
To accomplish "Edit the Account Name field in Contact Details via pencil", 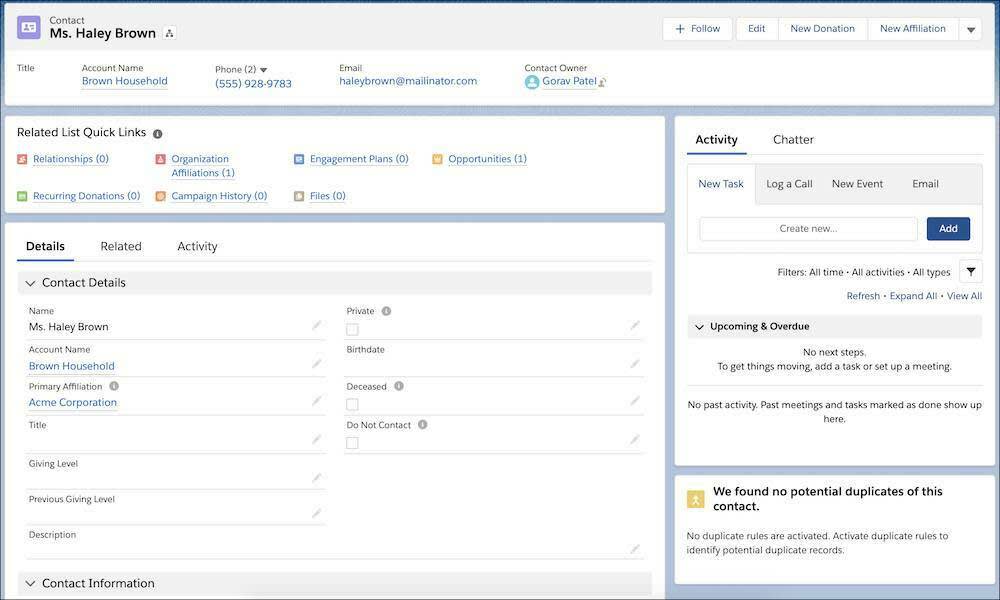I will tap(316, 364).
